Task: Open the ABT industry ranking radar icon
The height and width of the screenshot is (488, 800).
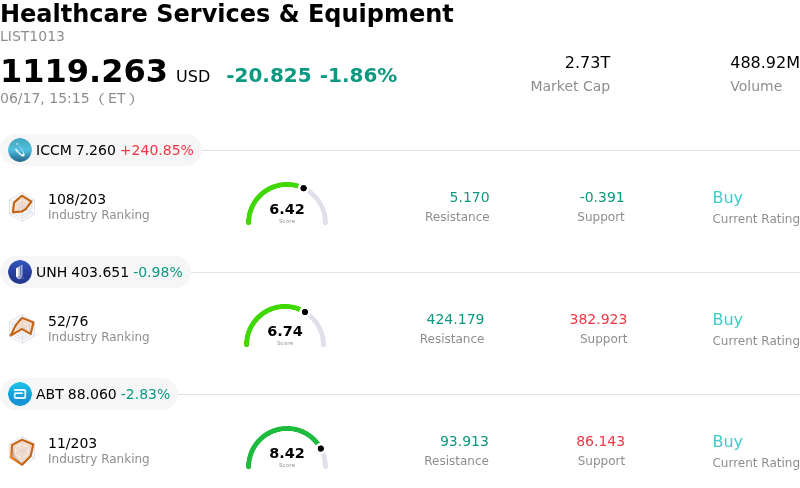Action: (22, 451)
